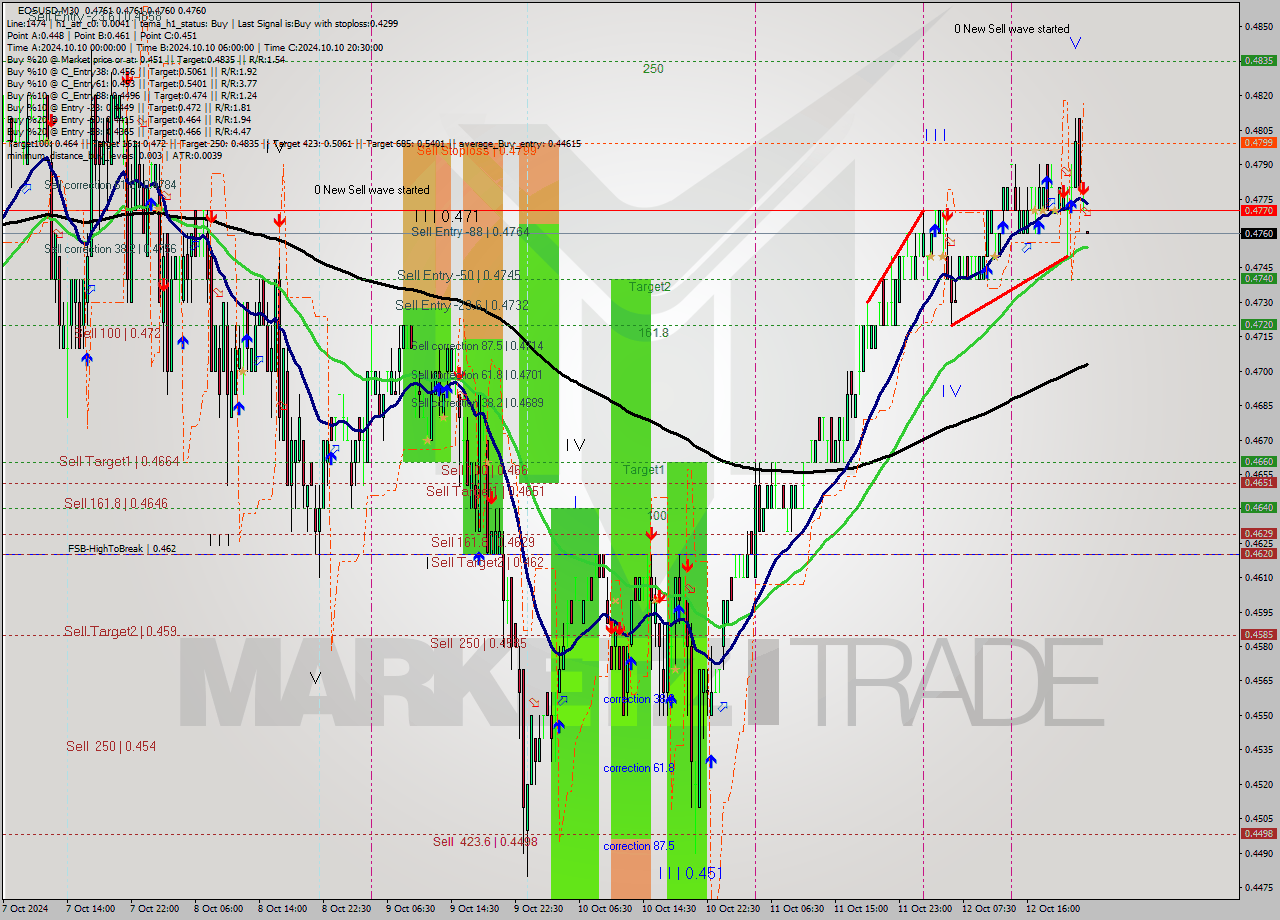The height and width of the screenshot is (920, 1280).
Task: Click the 'Sell 250 | 0.454' label
Action: click(111, 746)
